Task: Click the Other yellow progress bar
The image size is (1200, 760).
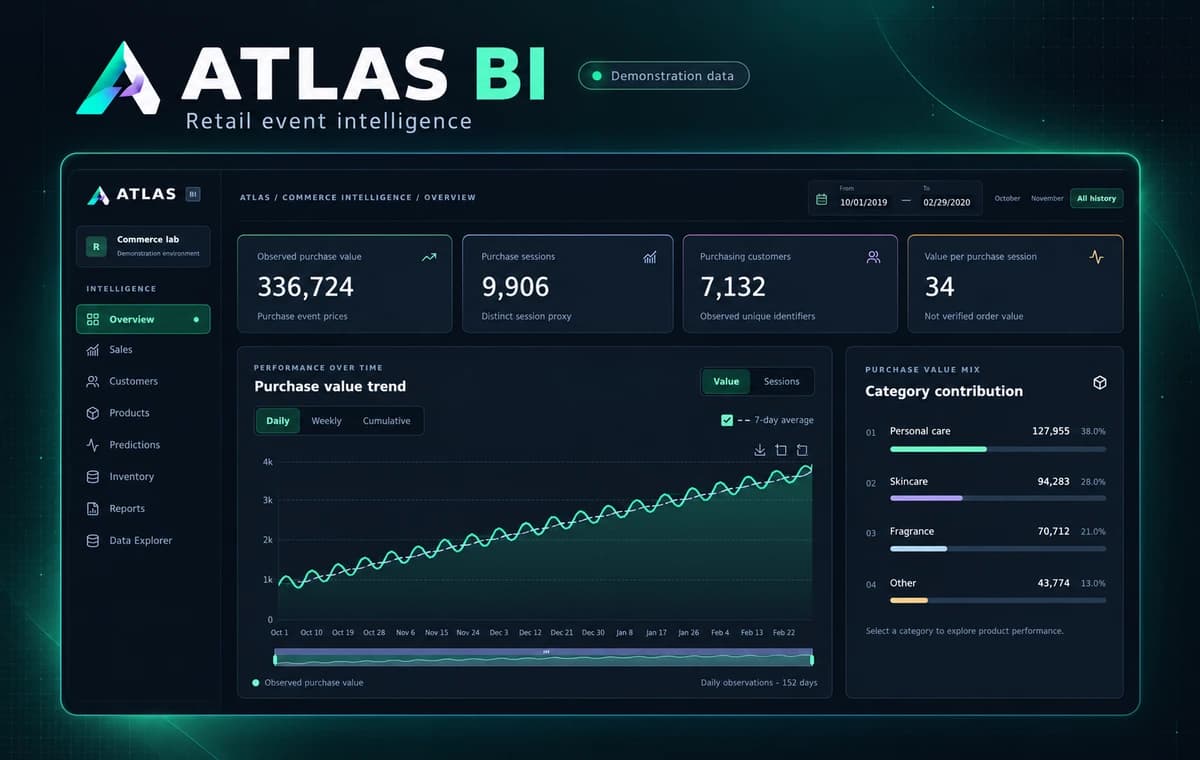Action: (x=998, y=600)
